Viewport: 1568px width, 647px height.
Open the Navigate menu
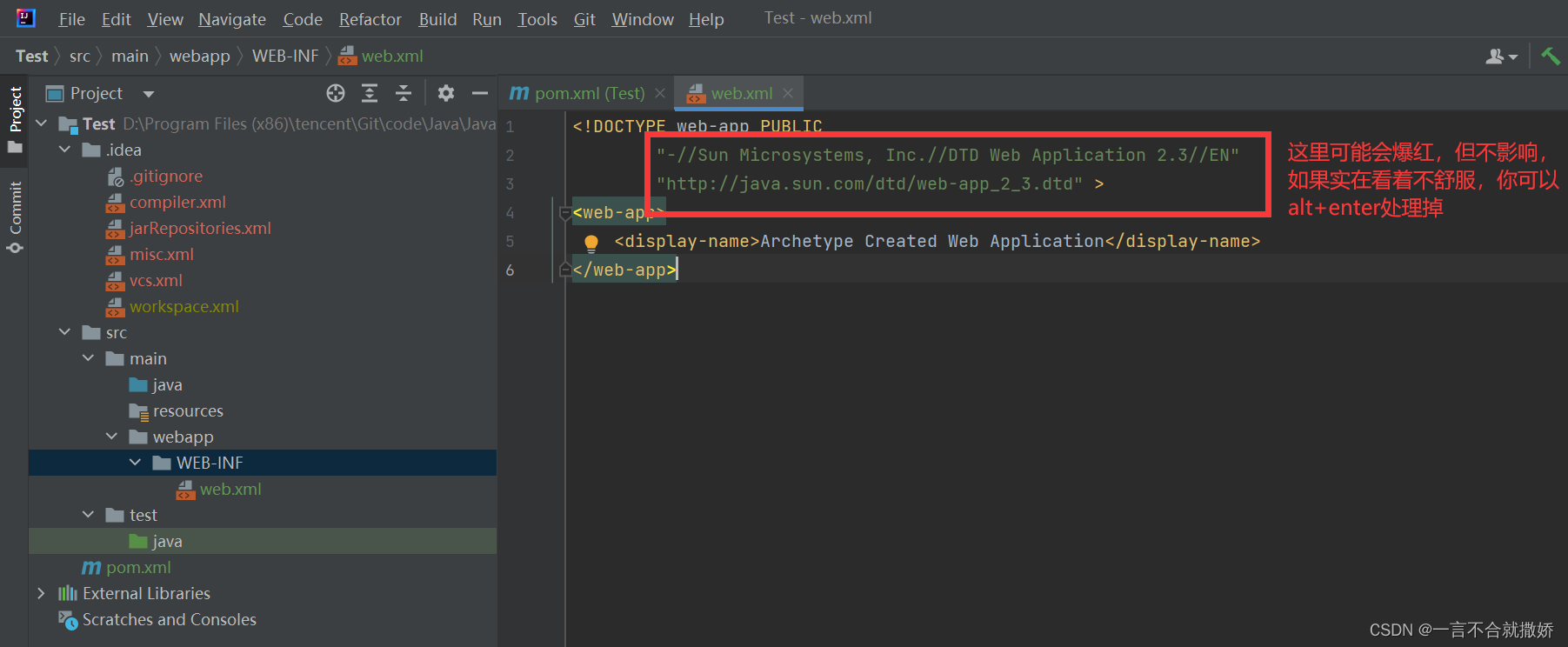[232, 19]
